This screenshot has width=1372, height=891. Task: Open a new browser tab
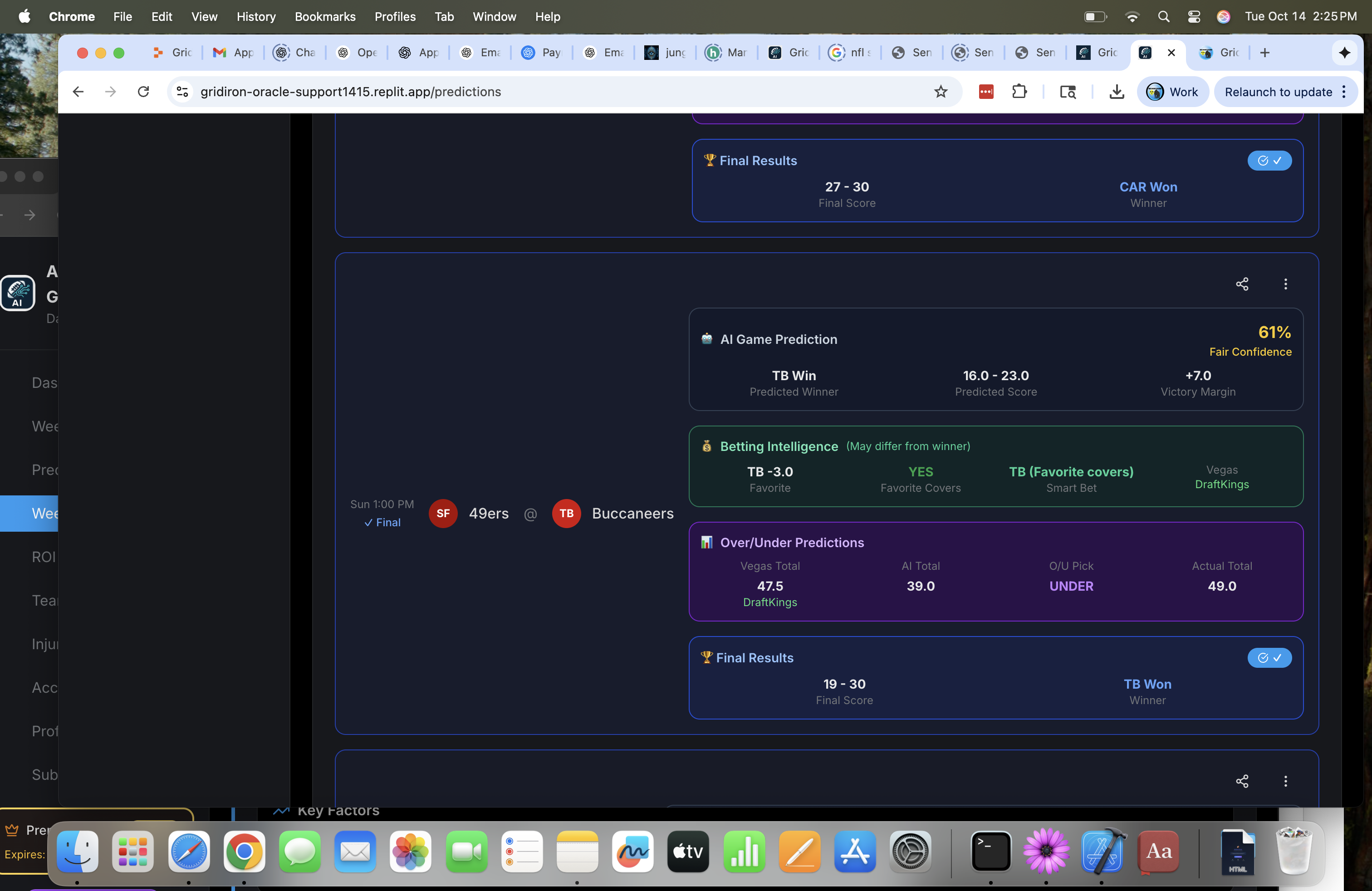pos(1264,53)
